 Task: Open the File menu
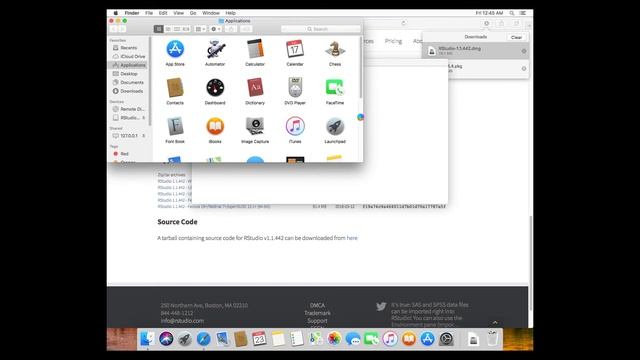pyautogui.click(x=149, y=13)
